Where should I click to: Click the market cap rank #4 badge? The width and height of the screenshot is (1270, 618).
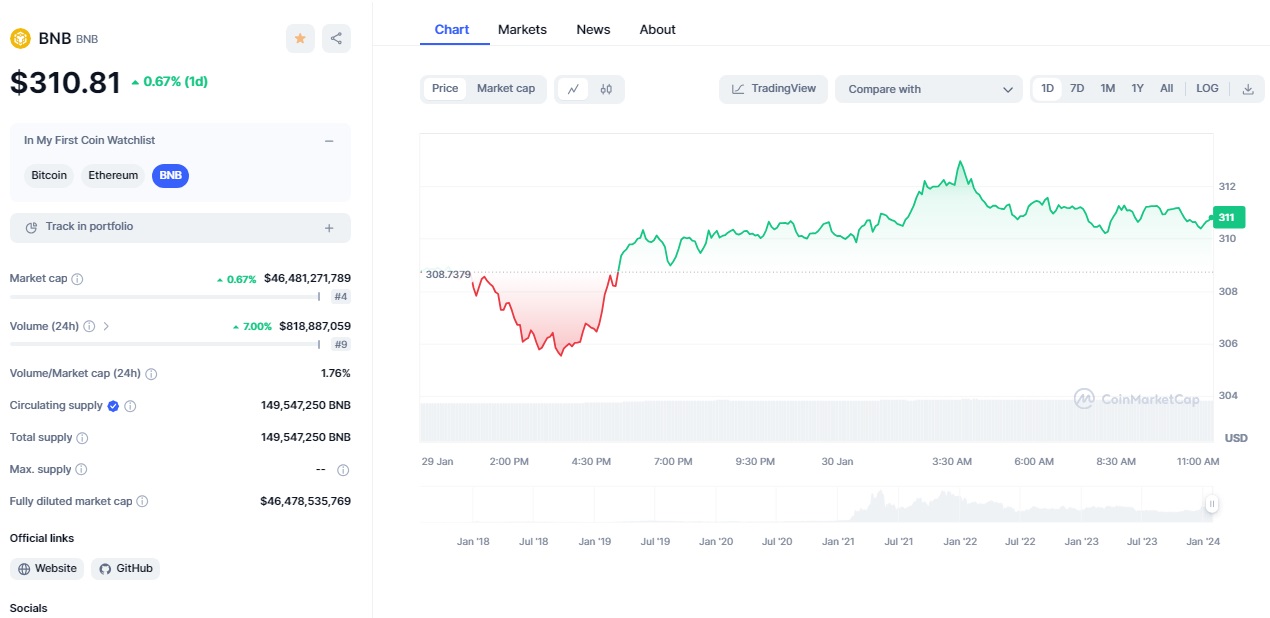[x=341, y=297]
